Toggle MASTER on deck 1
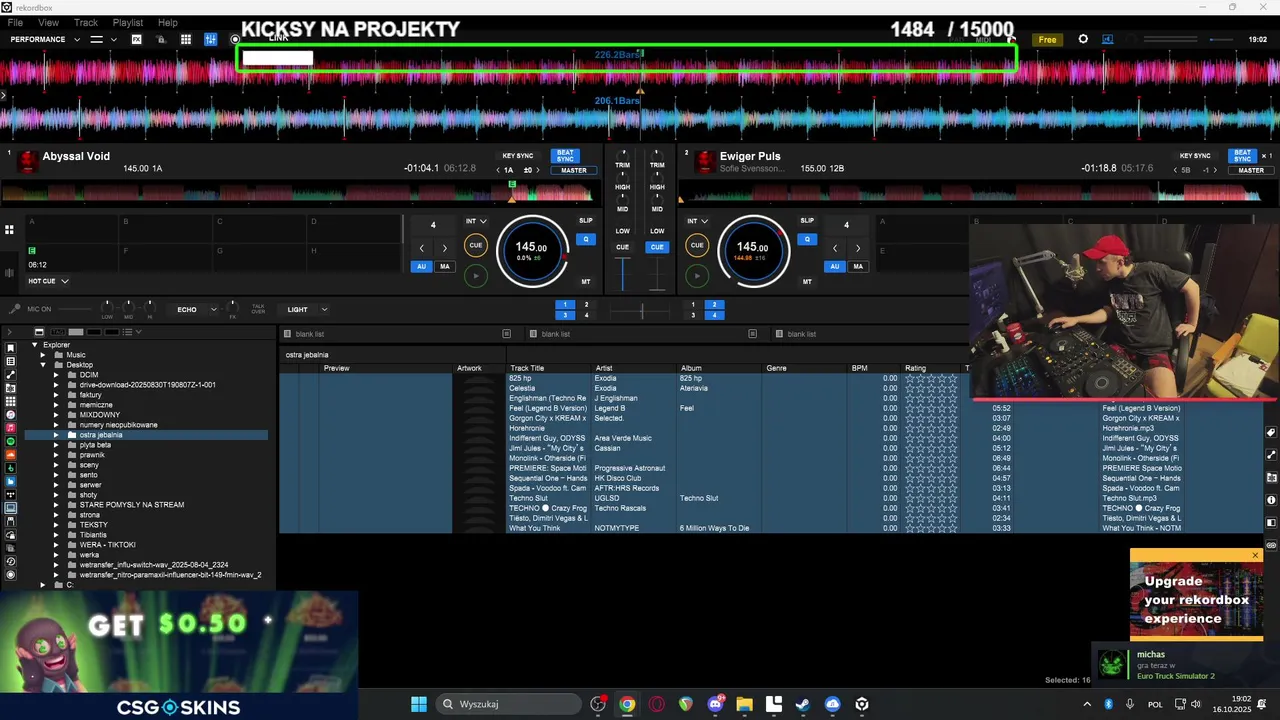 pos(574,170)
